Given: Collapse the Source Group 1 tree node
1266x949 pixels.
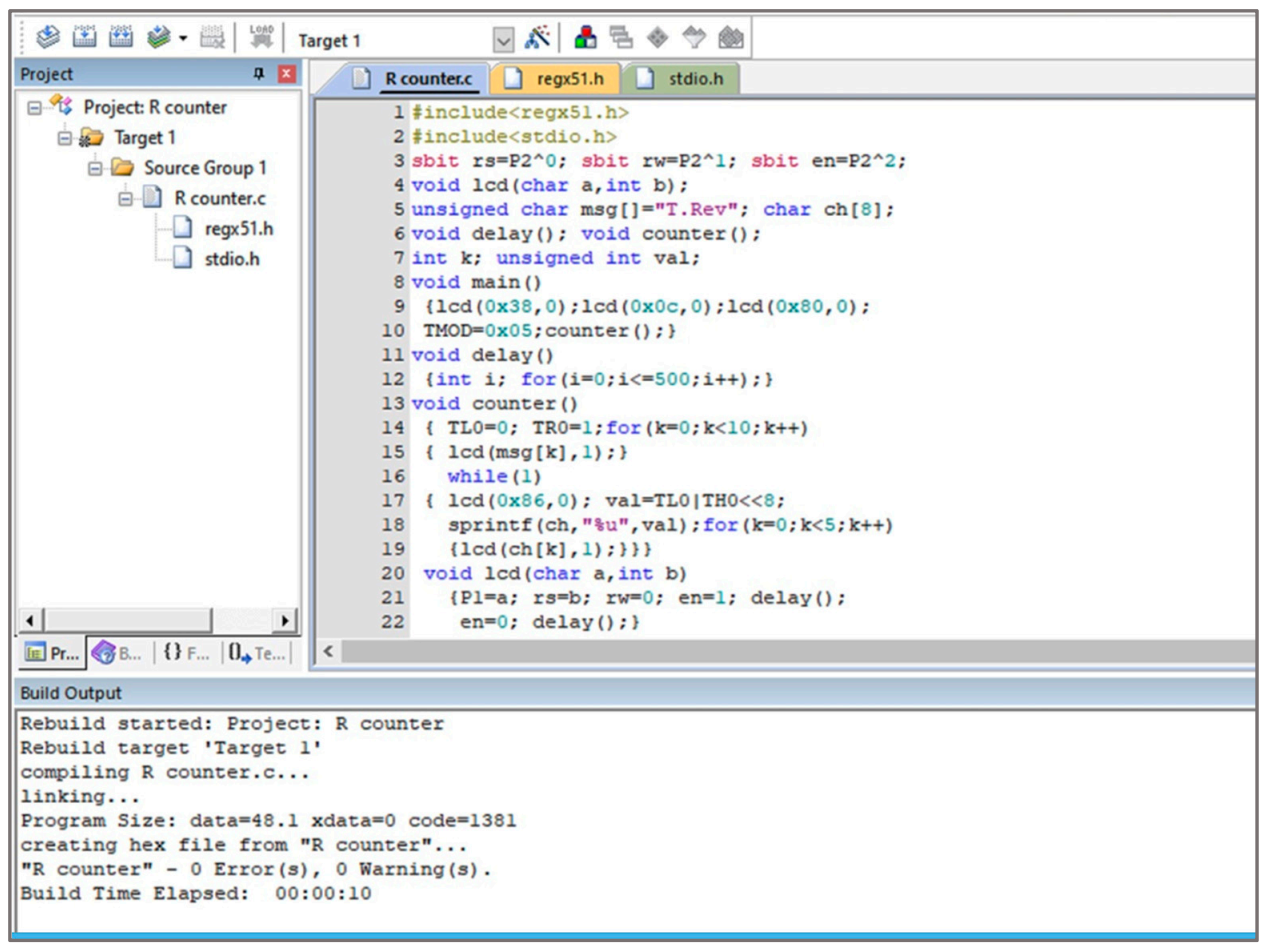Looking at the screenshot, I should click(x=96, y=168).
